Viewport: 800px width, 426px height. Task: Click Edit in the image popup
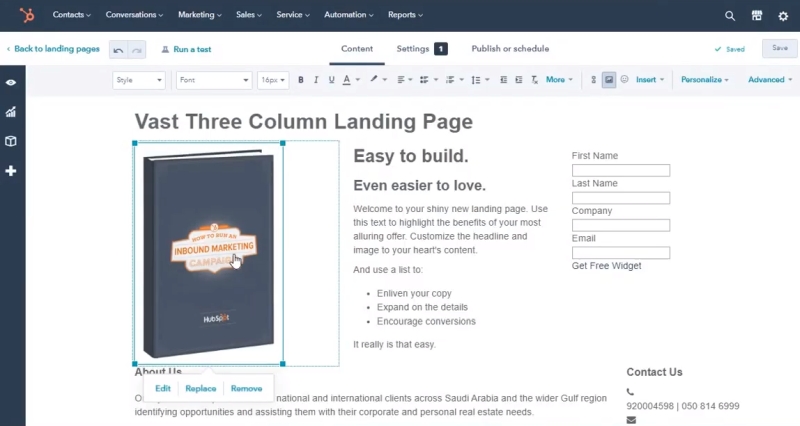pyautogui.click(x=163, y=388)
